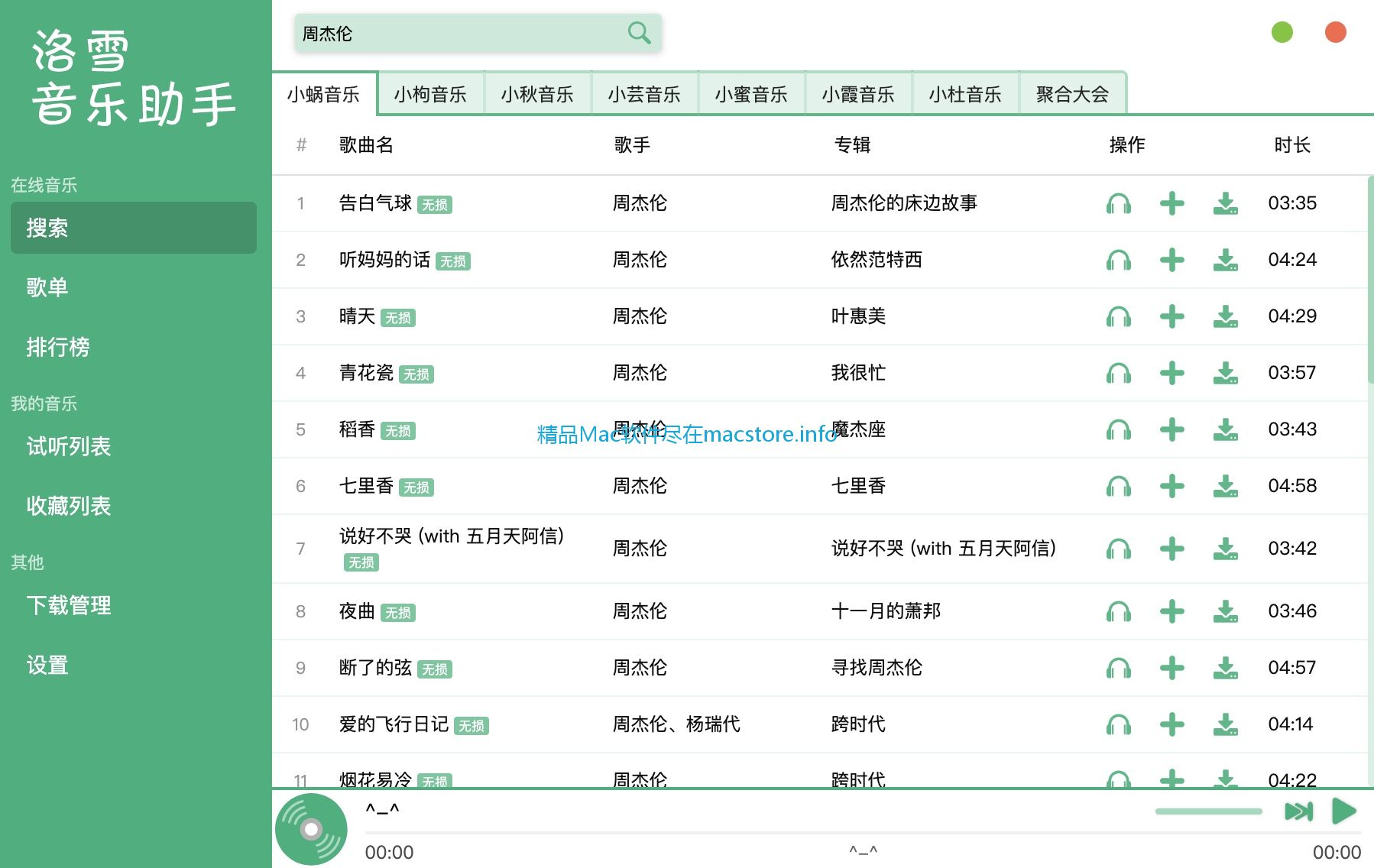Click the spinning disc album cover
This screenshot has width=1374, height=868.
[311, 829]
